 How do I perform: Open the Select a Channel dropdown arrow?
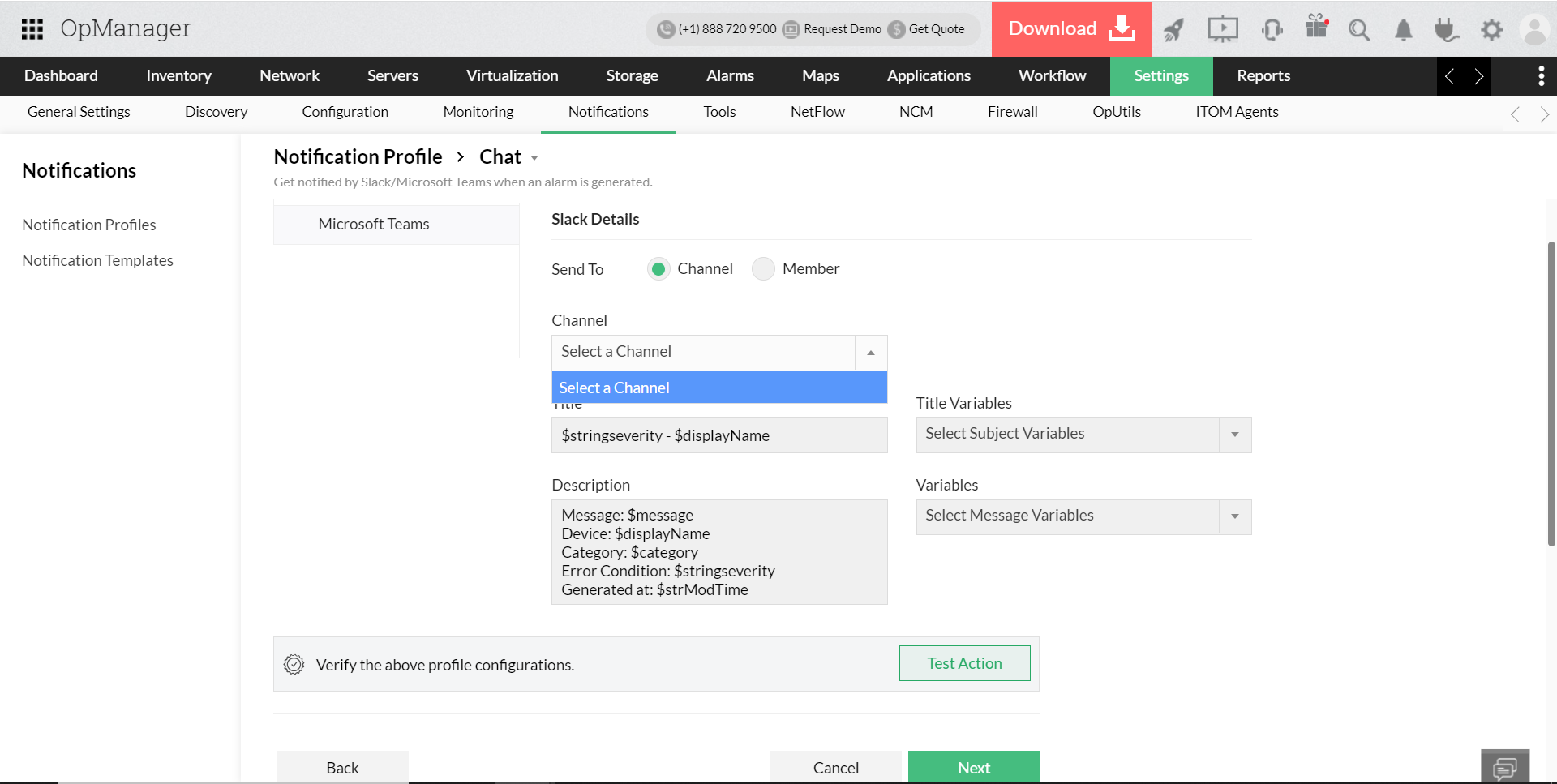click(870, 352)
